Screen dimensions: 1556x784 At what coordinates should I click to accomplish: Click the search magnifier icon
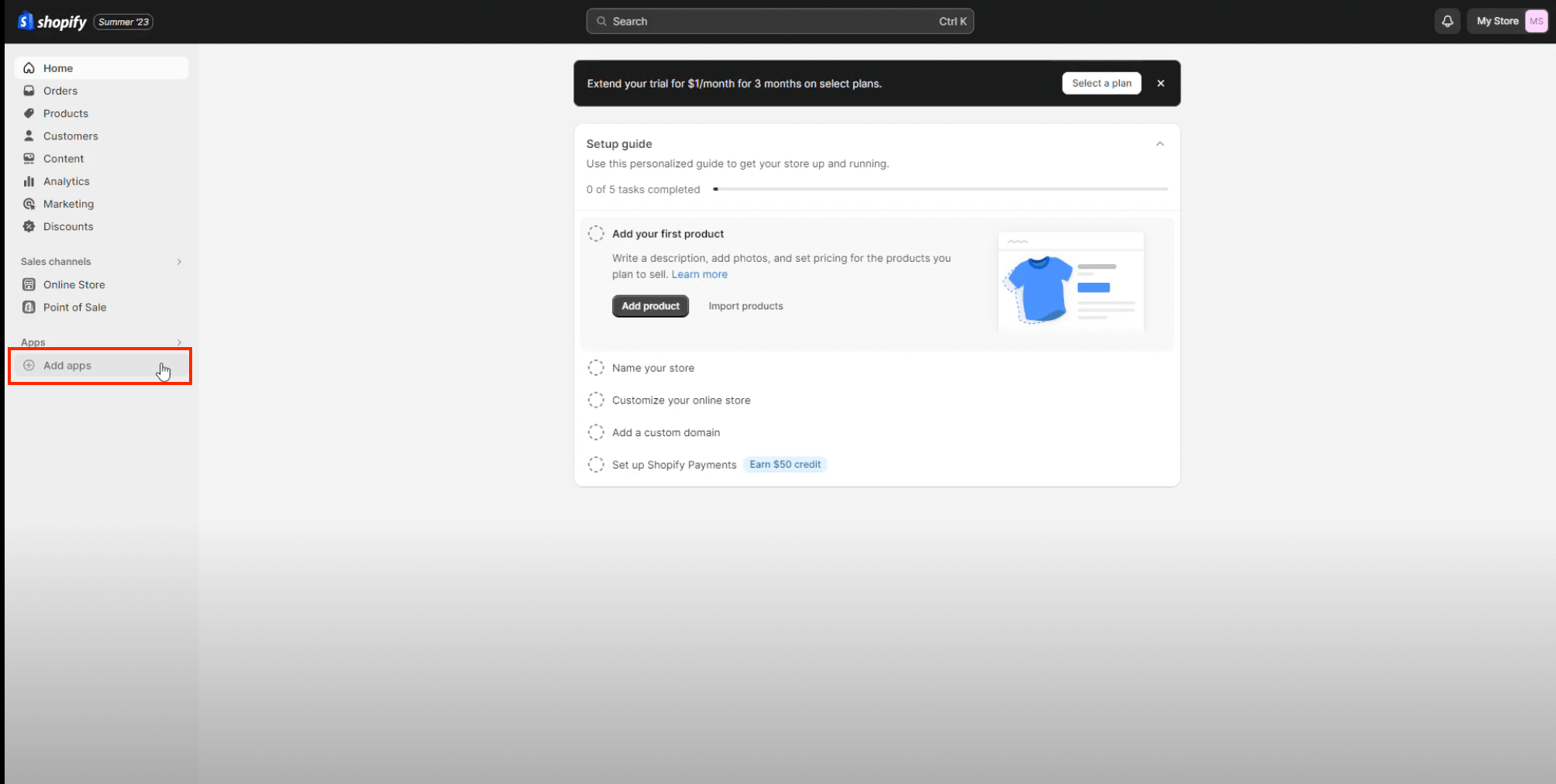point(601,22)
